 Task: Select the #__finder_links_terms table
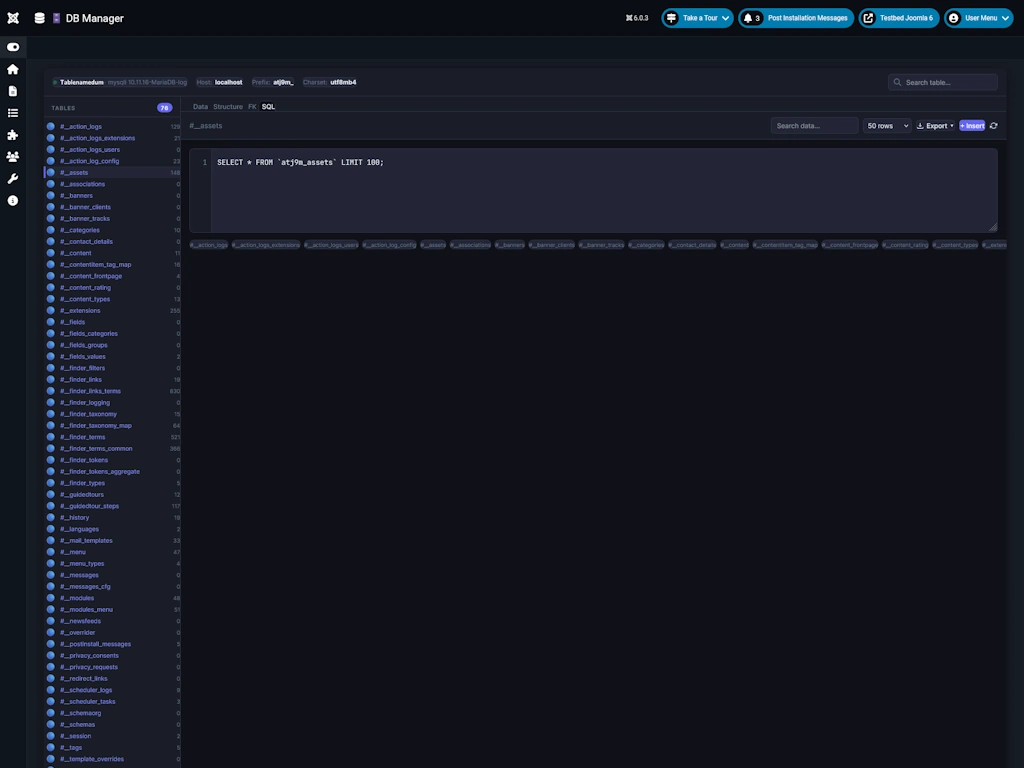click(x=113, y=391)
